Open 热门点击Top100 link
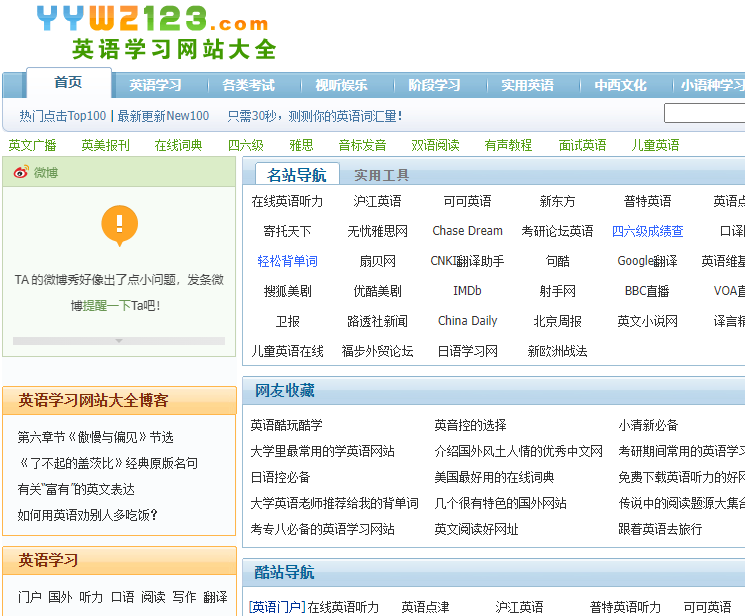The width and height of the screenshot is (745, 616). 62,116
